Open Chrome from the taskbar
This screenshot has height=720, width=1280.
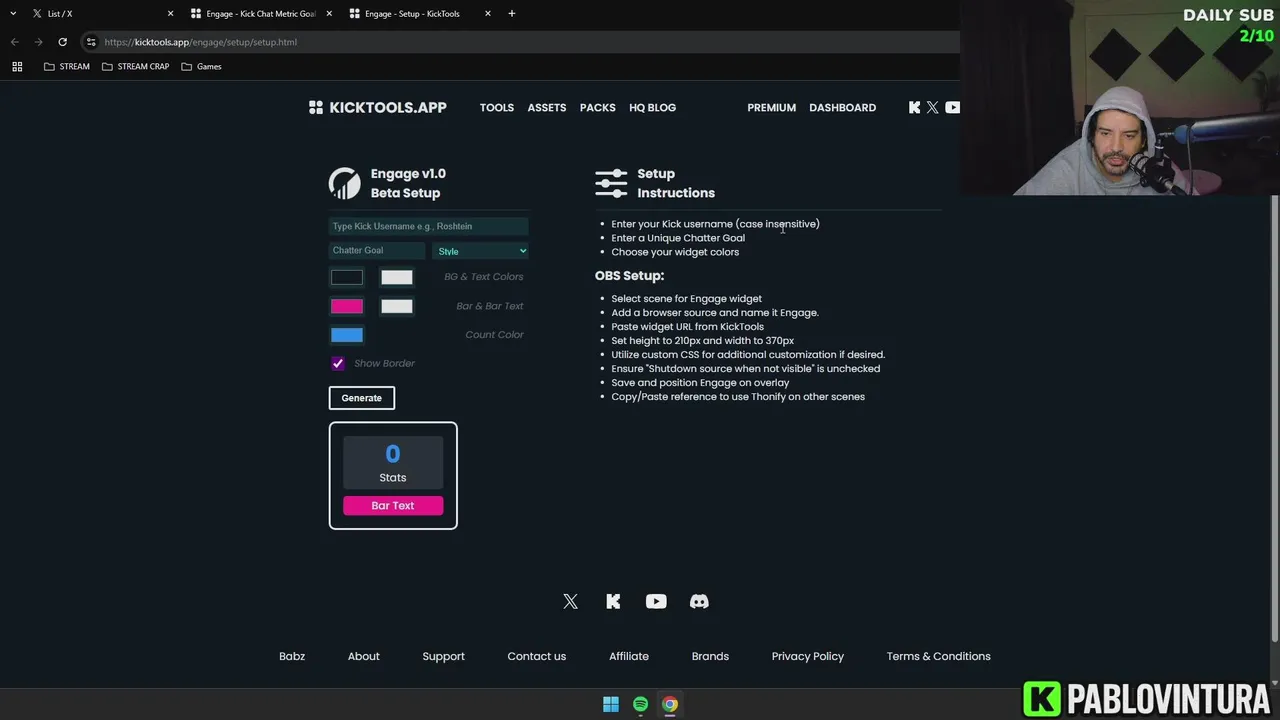(x=670, y=704)
